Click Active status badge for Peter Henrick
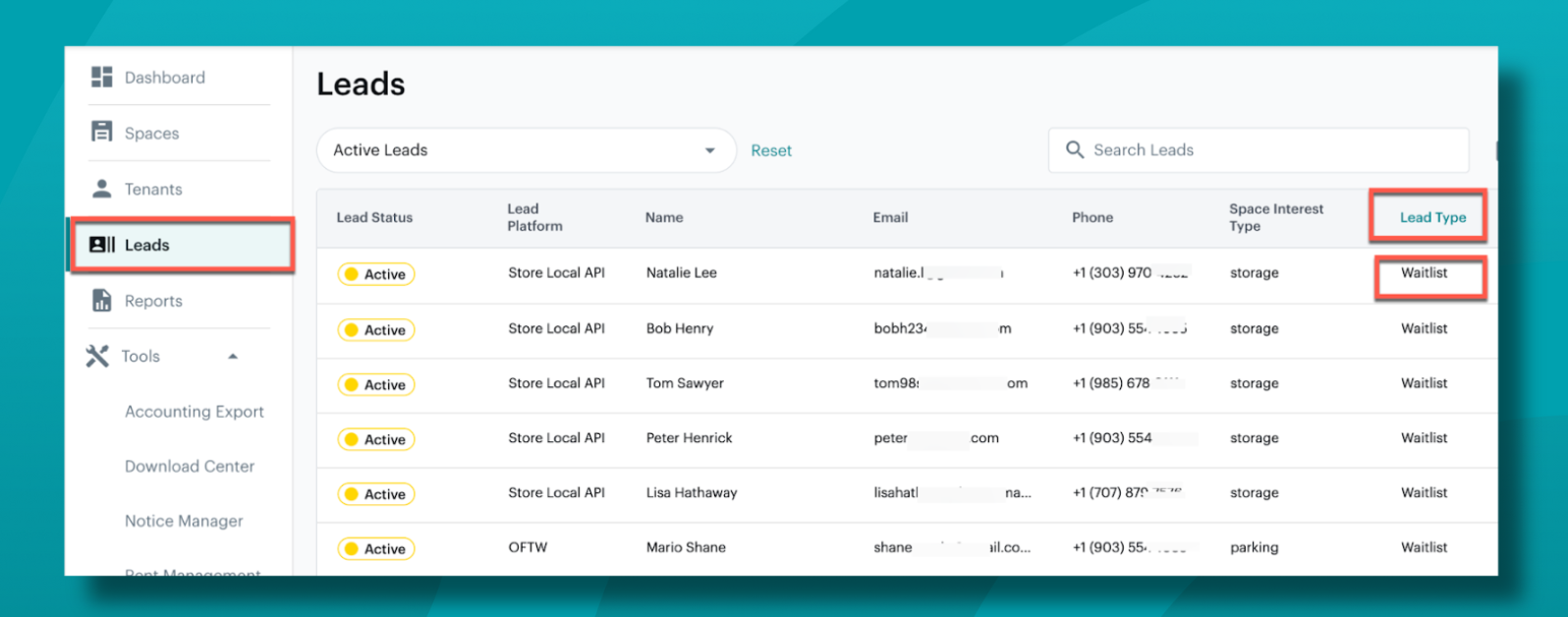Image resolution: width=1568 pixels, height=617 pixels. click(x=375, y=439)
